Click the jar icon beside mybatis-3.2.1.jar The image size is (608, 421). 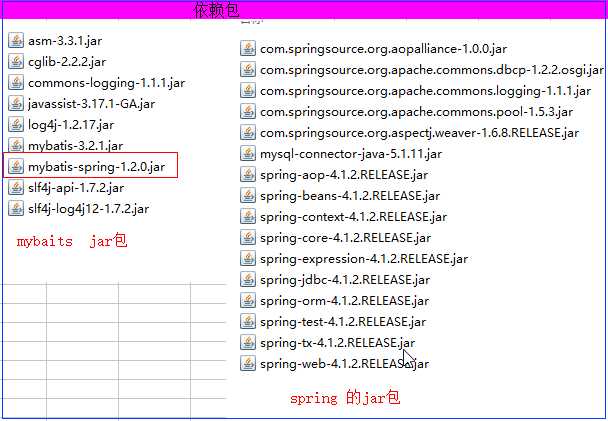[x=16, y=145]
